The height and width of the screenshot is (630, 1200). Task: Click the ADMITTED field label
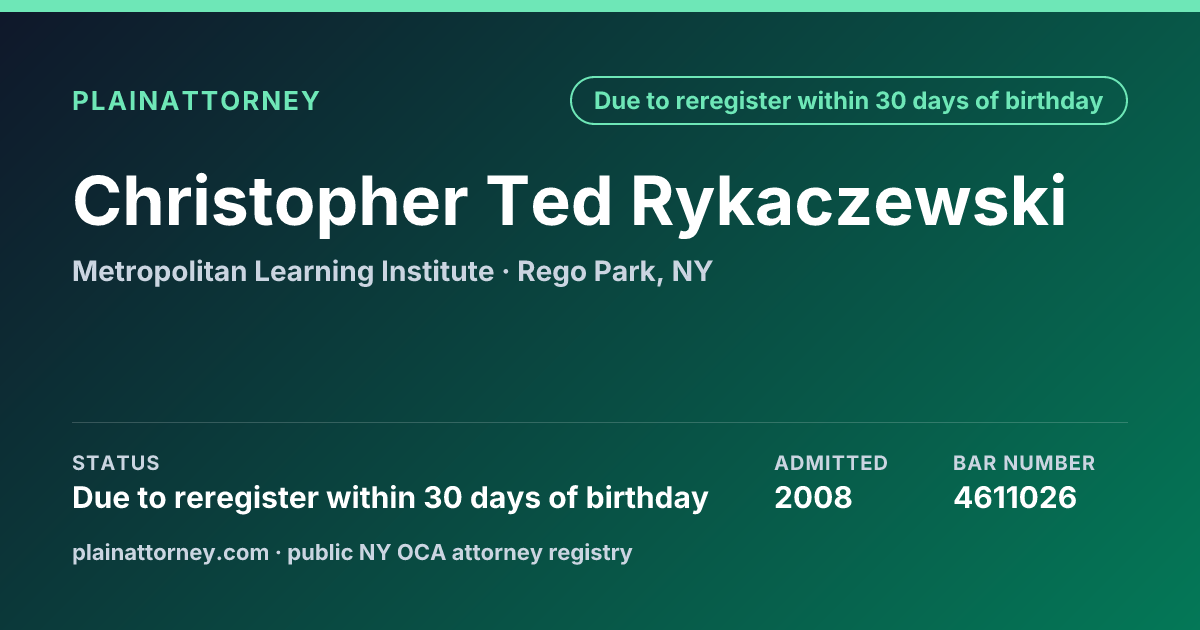click(831, 463)
